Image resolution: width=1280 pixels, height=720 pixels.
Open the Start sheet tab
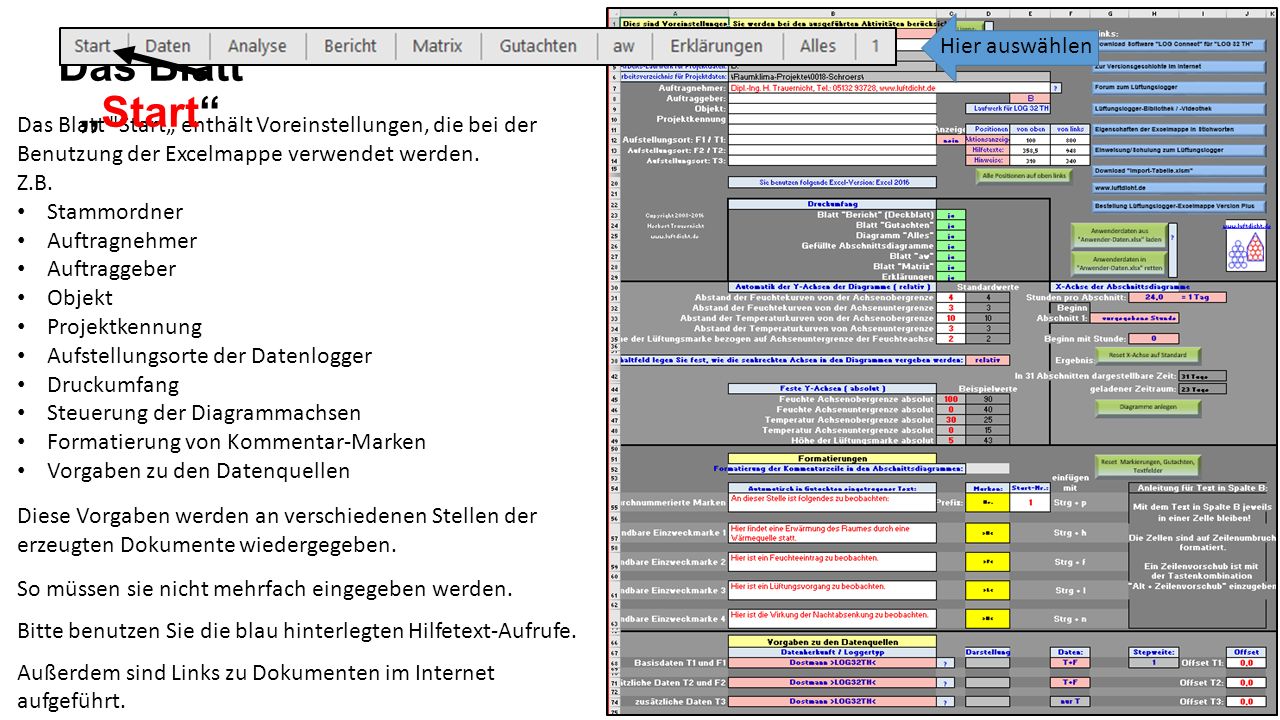point(92,46)
